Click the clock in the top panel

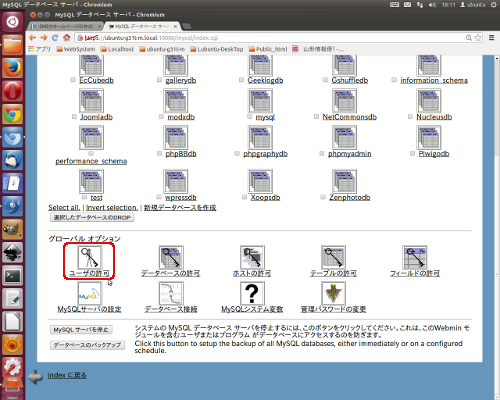(448, 5)
